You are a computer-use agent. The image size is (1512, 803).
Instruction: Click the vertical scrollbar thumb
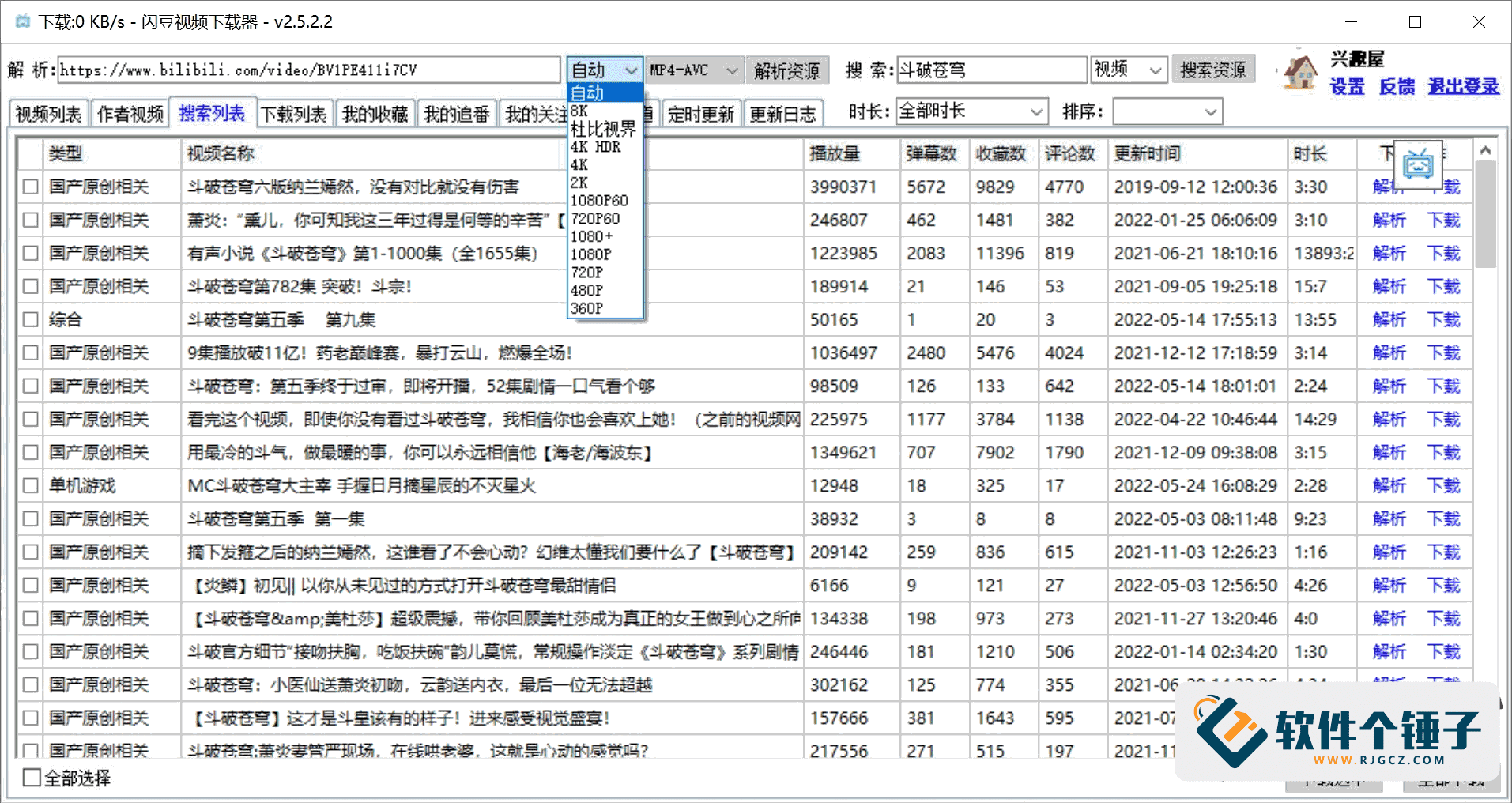click(x=1485, y=213)
